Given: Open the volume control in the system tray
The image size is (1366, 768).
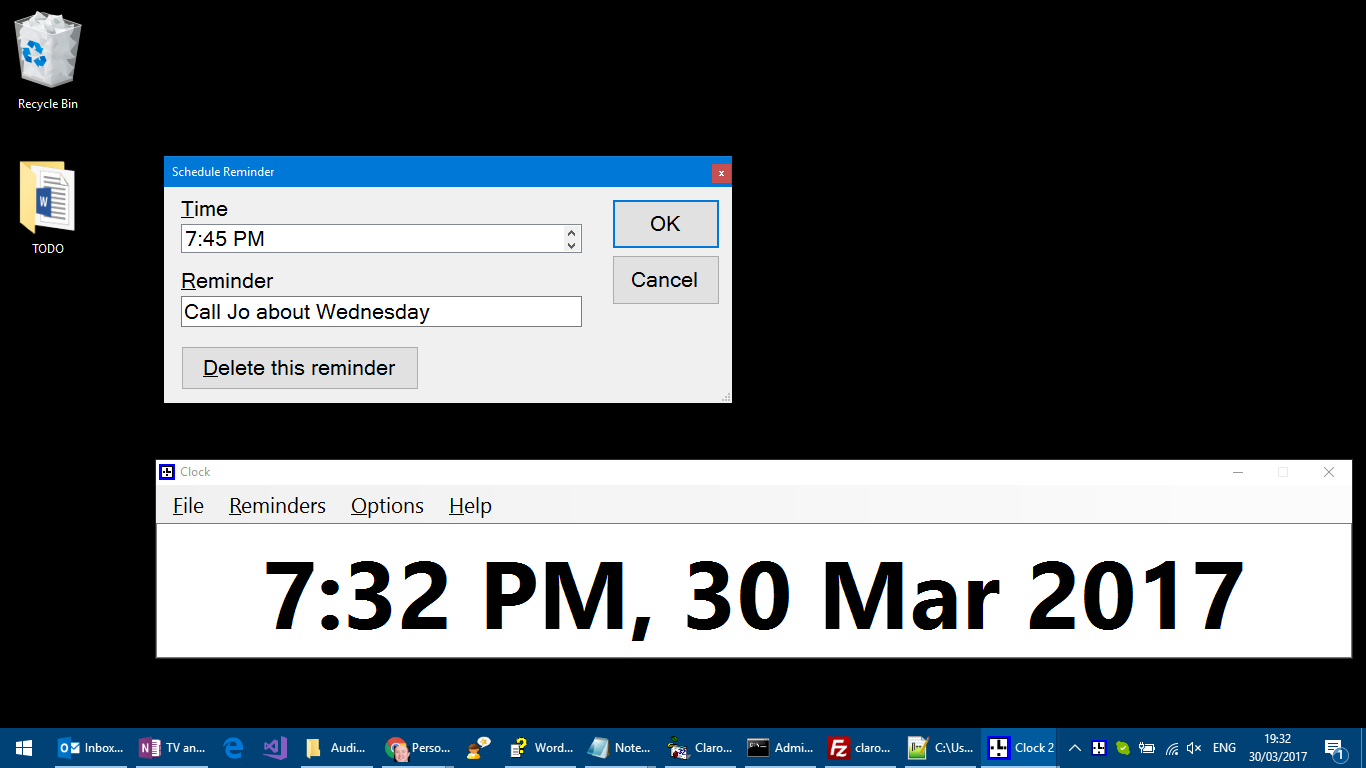Looking at the screenshot, I should click(1193, 747).
